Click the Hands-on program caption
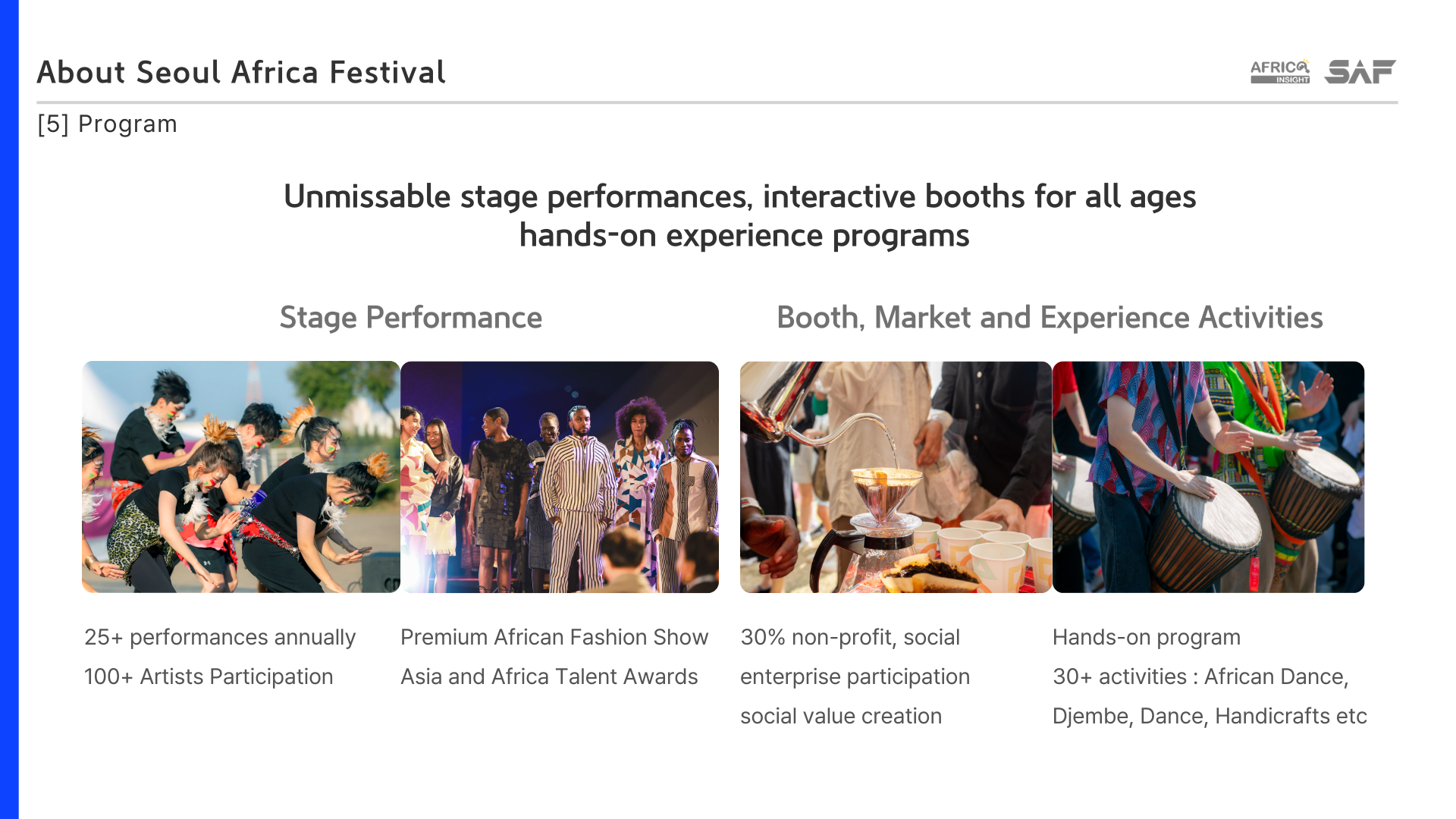The width and height of the screenshot is (1456, 819). coord(1147,637)
